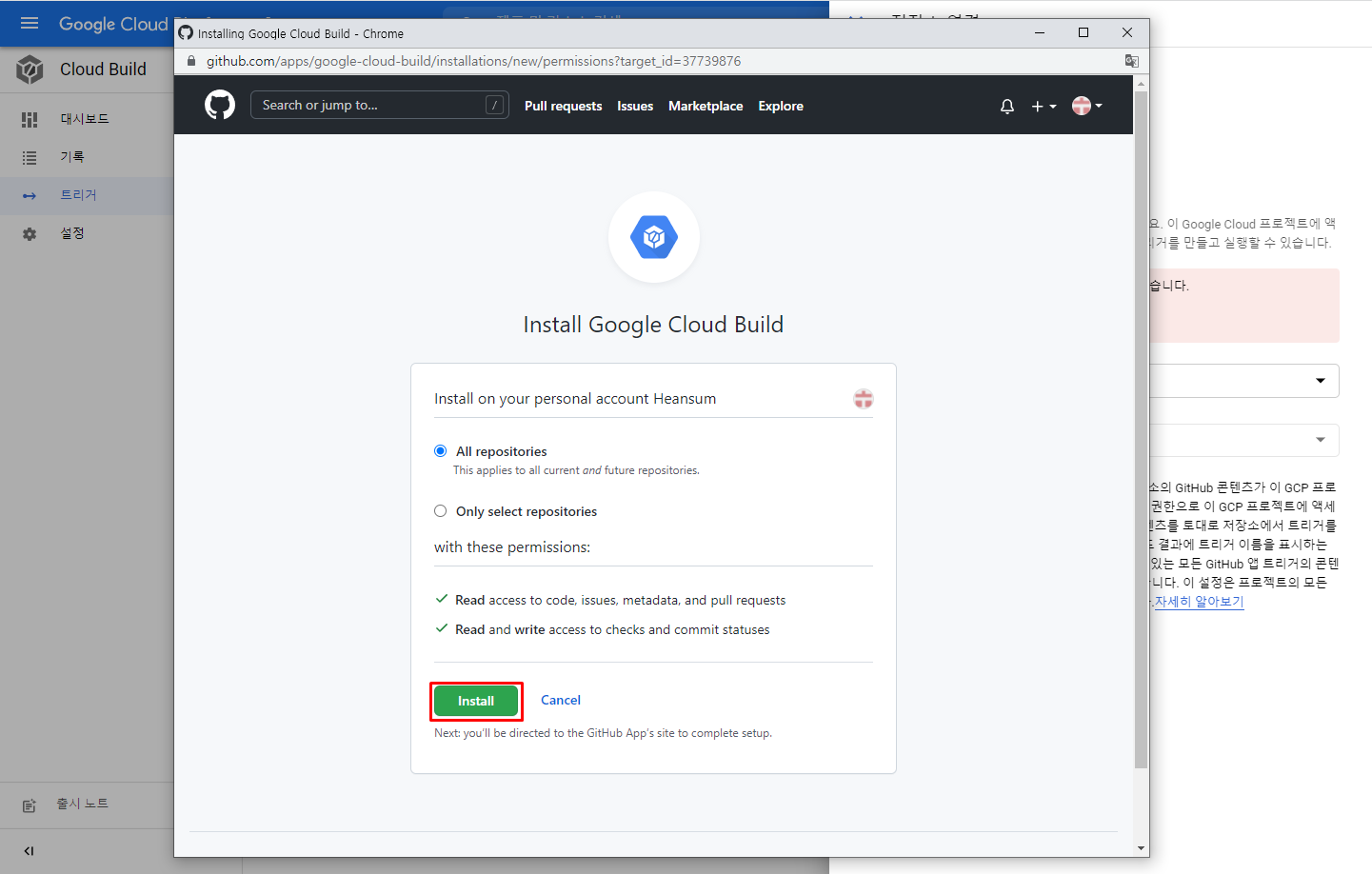Screen dimensions: 1372x874
Task: Expand the second dropdown in the right panel
Action: (x=1320, y=440)
